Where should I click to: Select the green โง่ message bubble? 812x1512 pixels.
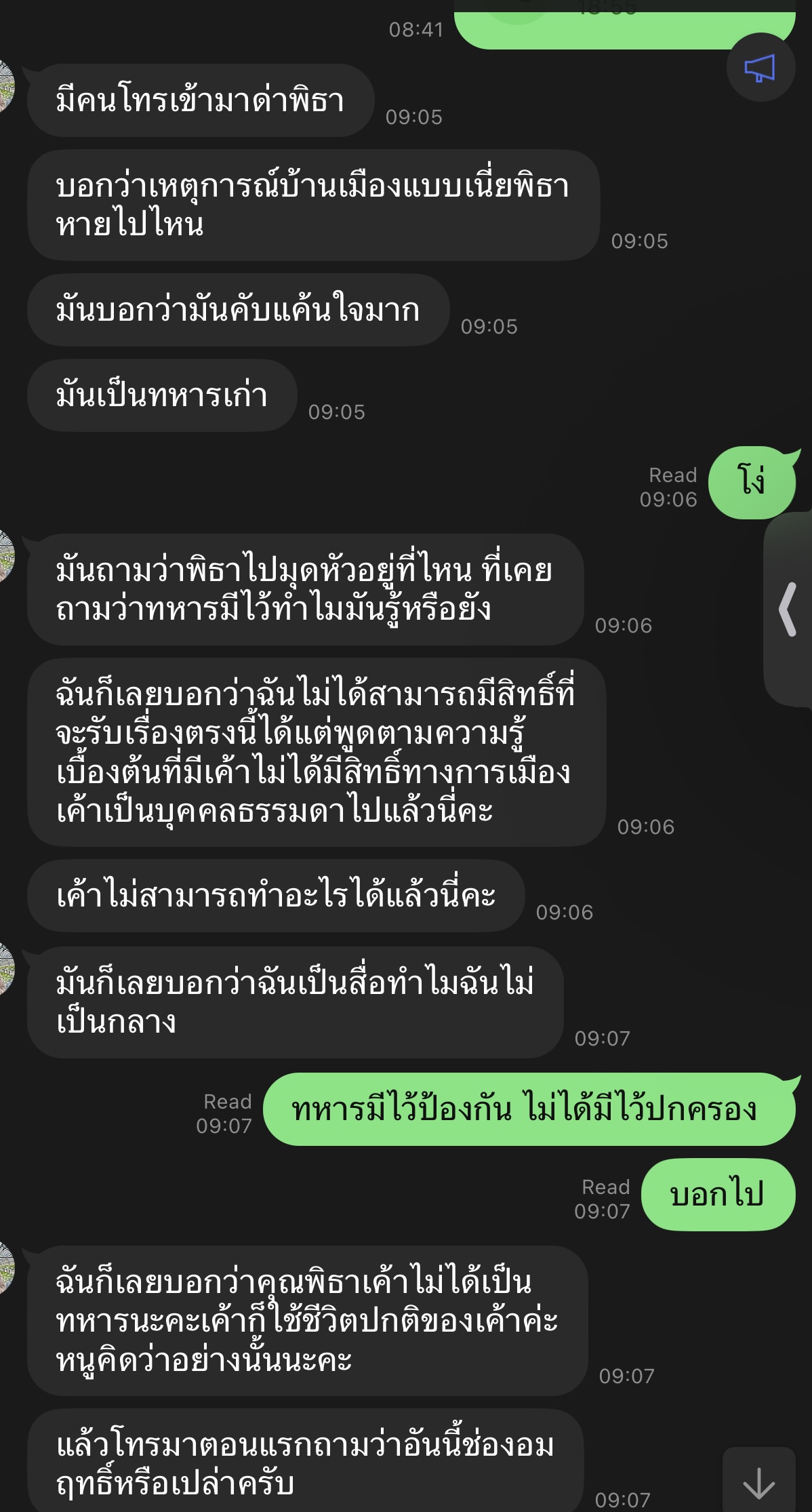click(x=752, y=483)
